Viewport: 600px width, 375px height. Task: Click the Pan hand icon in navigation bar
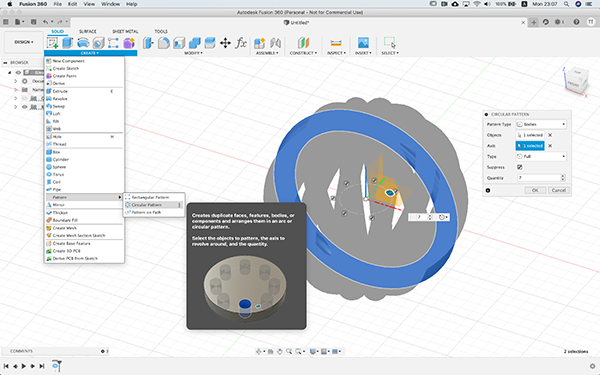click(280, 351)
